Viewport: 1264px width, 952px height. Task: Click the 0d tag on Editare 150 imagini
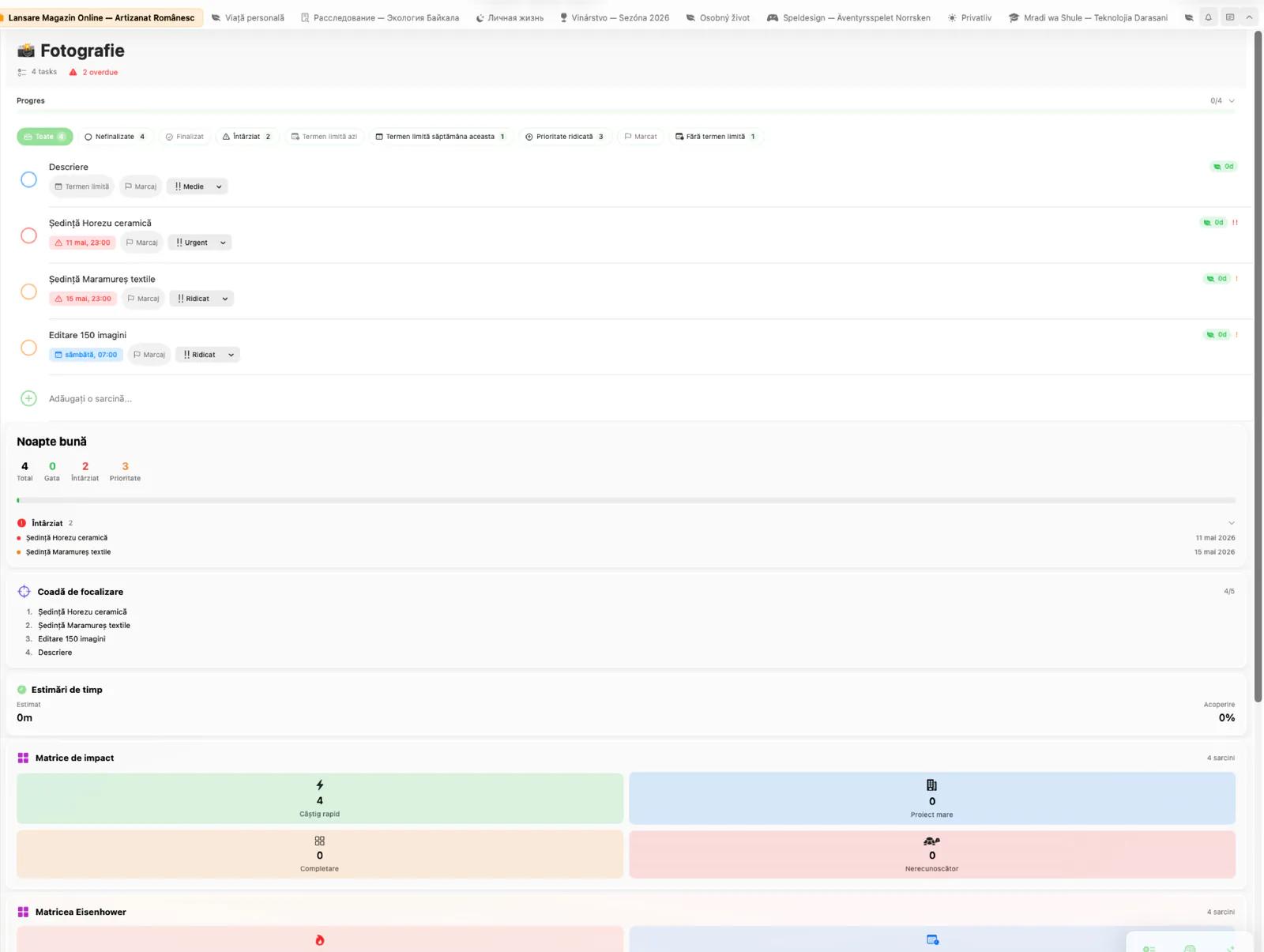[x=1217, y=335]
